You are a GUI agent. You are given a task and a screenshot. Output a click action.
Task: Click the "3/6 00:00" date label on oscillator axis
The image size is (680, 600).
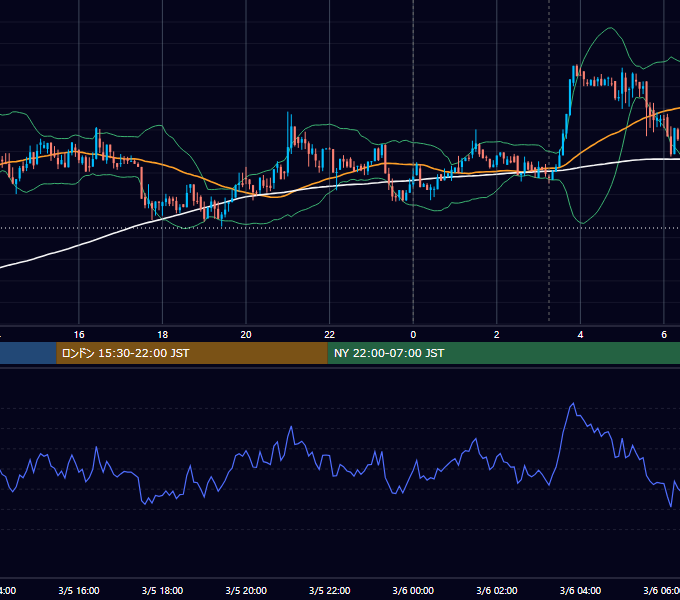(413, 590)
